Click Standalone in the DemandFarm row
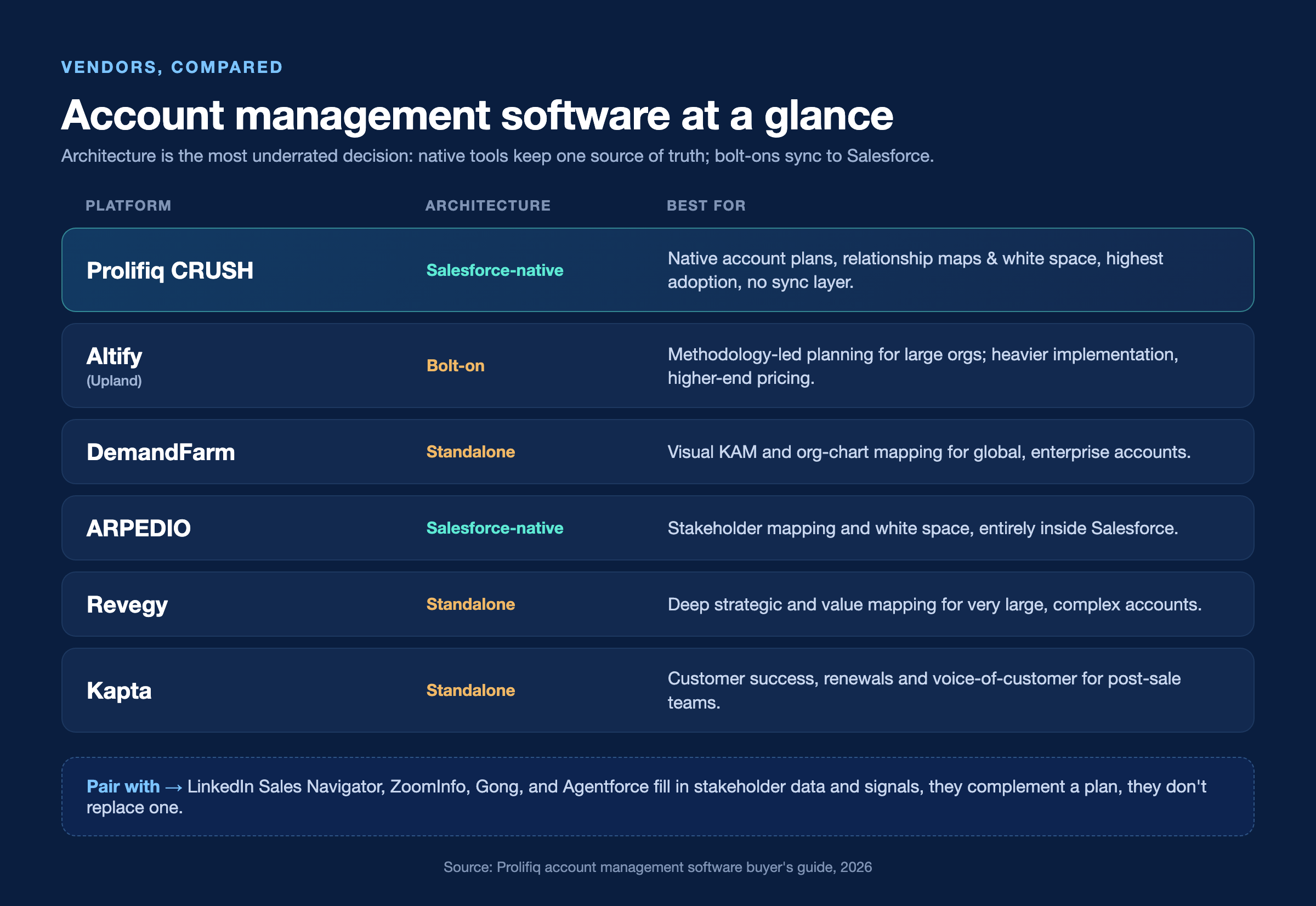 (470, 452)
